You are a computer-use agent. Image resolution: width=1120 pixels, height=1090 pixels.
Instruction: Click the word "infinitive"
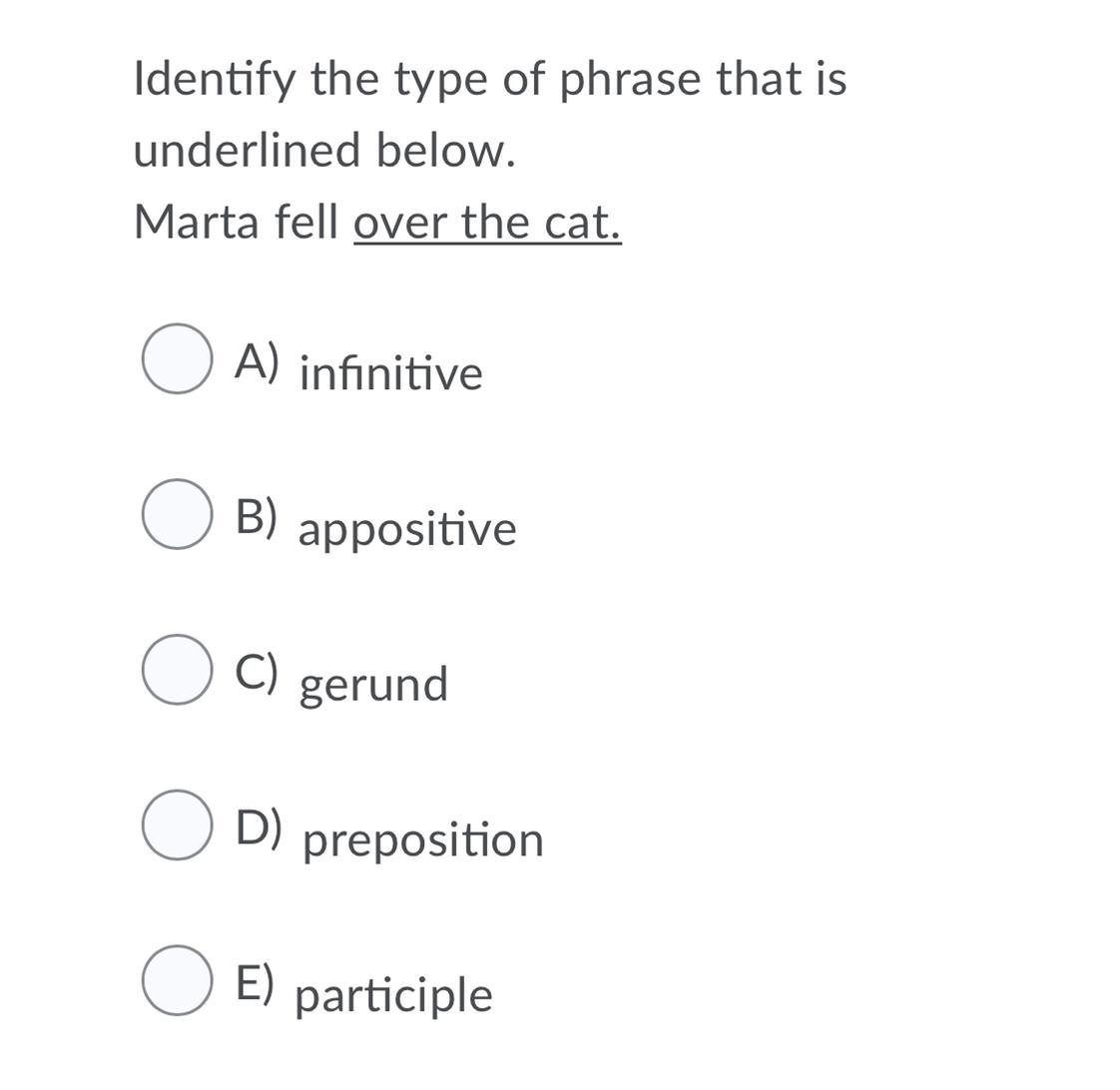[x=391, y=374]
